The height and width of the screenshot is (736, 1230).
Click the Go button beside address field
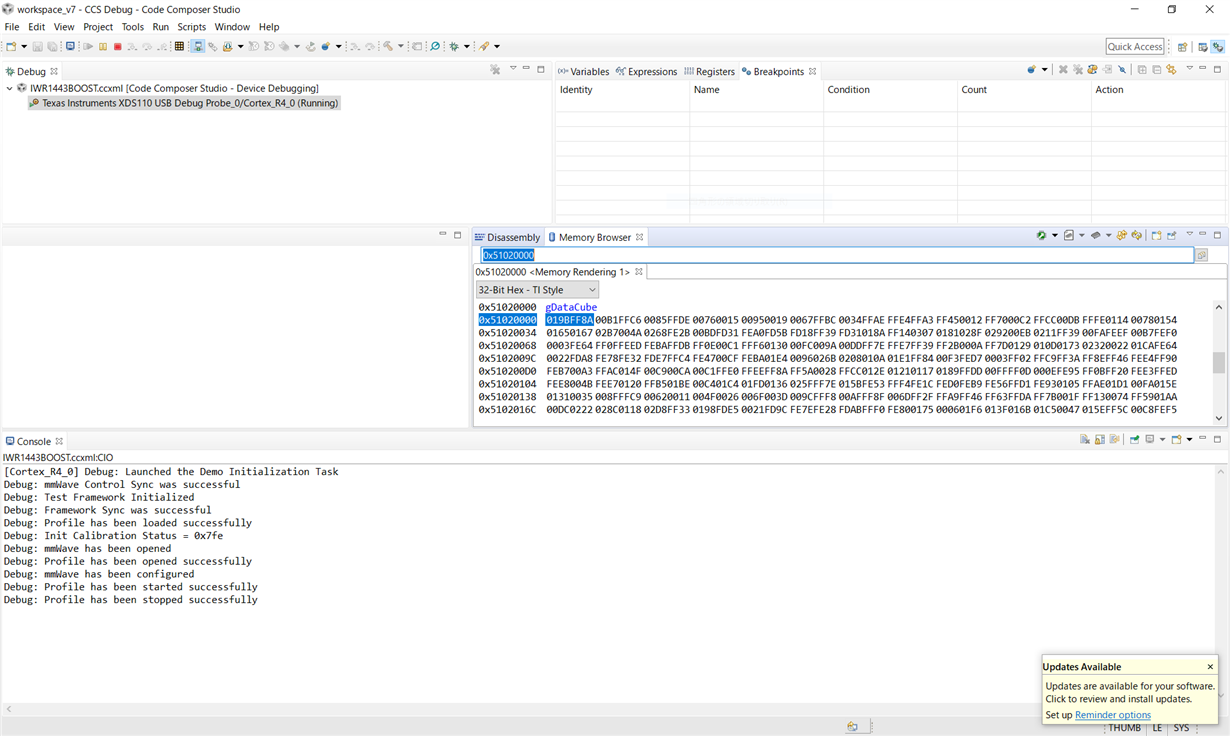[1202, 255]
